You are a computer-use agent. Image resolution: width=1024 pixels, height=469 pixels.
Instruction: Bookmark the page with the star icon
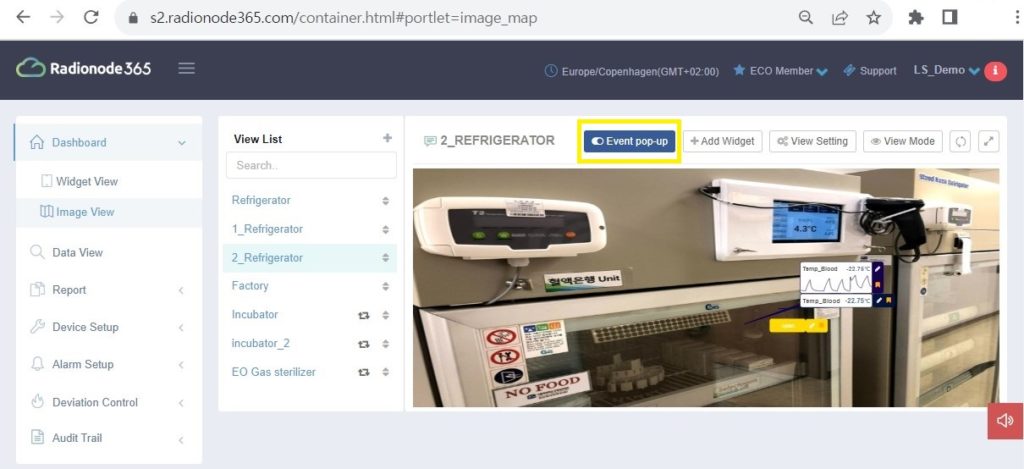pos(873,18)
